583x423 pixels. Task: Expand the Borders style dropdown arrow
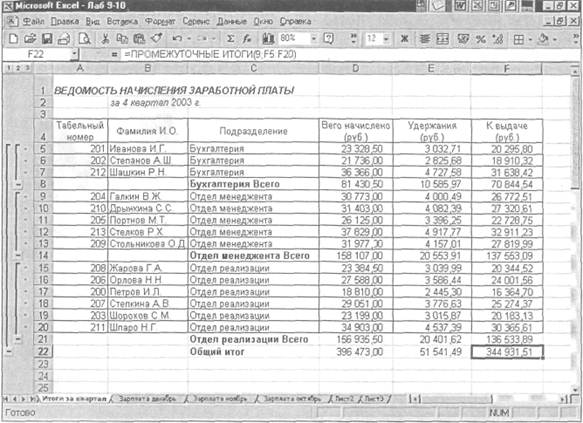pyautogui.click(x=530, y=39)
